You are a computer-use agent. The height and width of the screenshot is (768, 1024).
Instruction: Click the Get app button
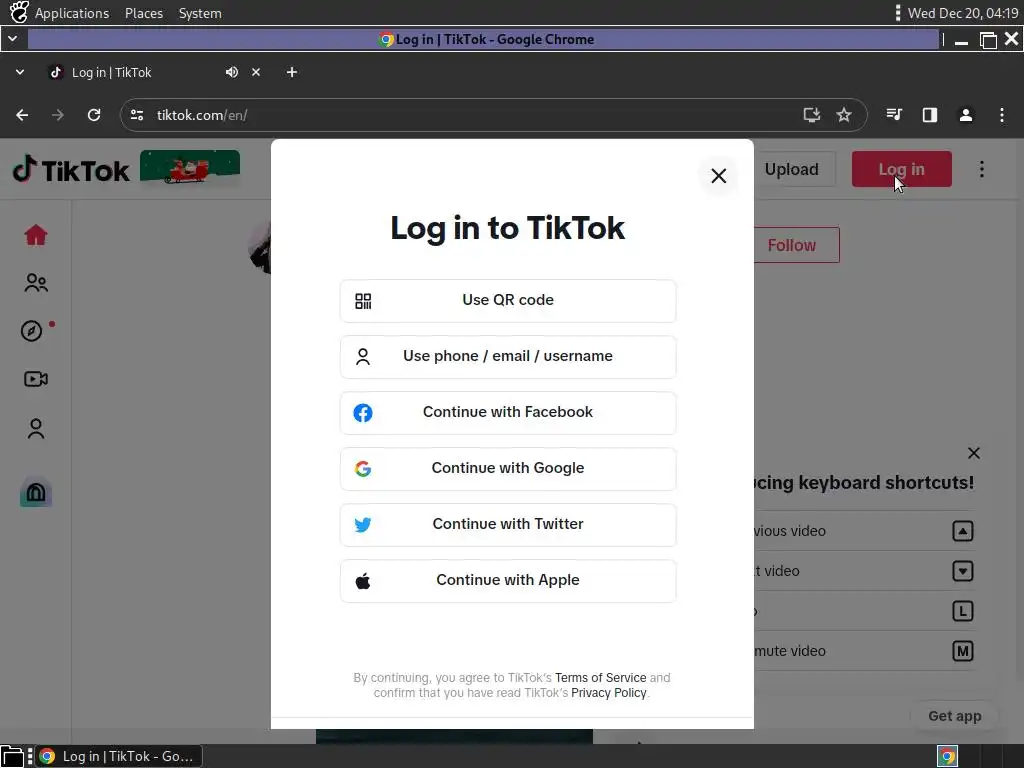pyautogui.click(x=955, y=716)
